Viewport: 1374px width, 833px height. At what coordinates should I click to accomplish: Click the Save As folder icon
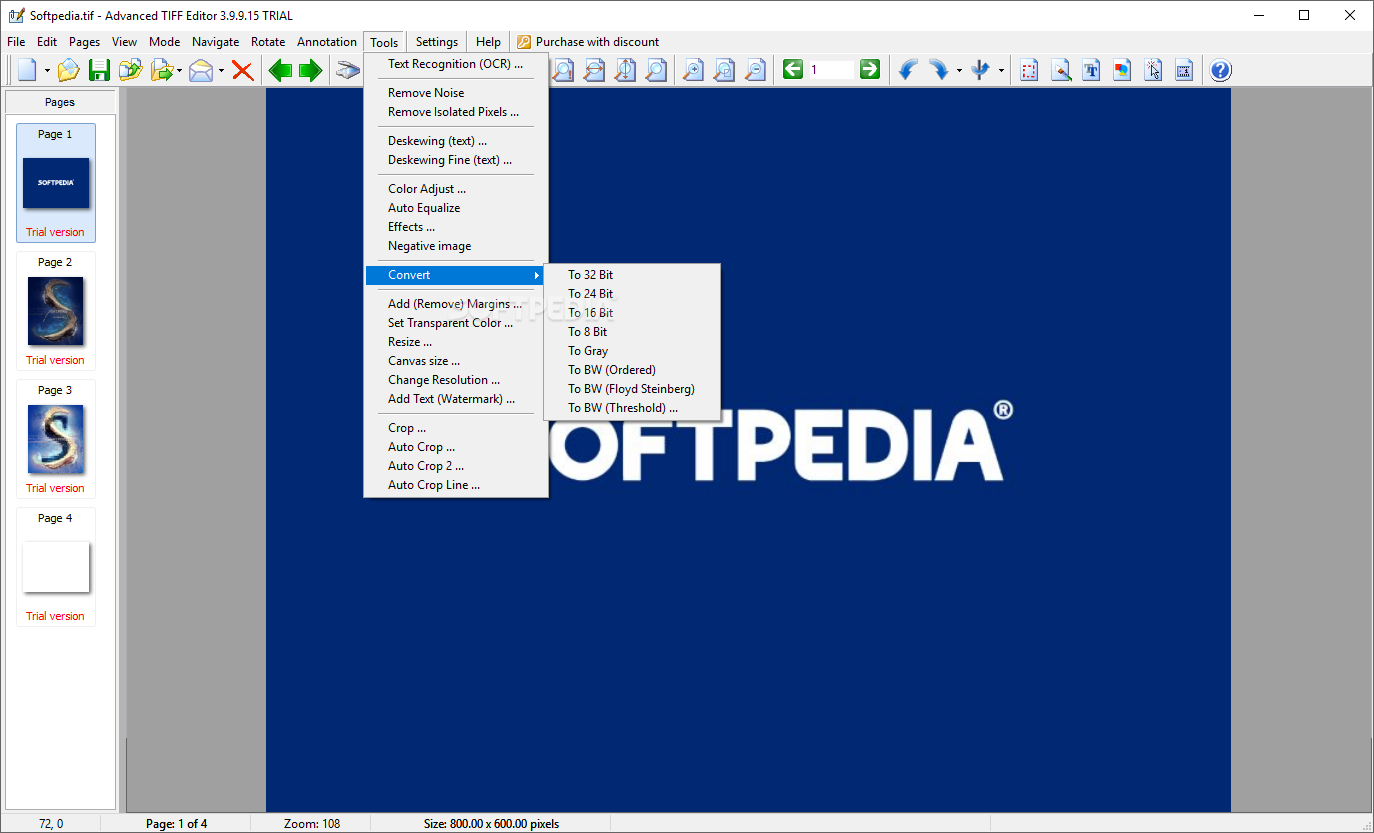pyautogui.click(x=130, y=70)
